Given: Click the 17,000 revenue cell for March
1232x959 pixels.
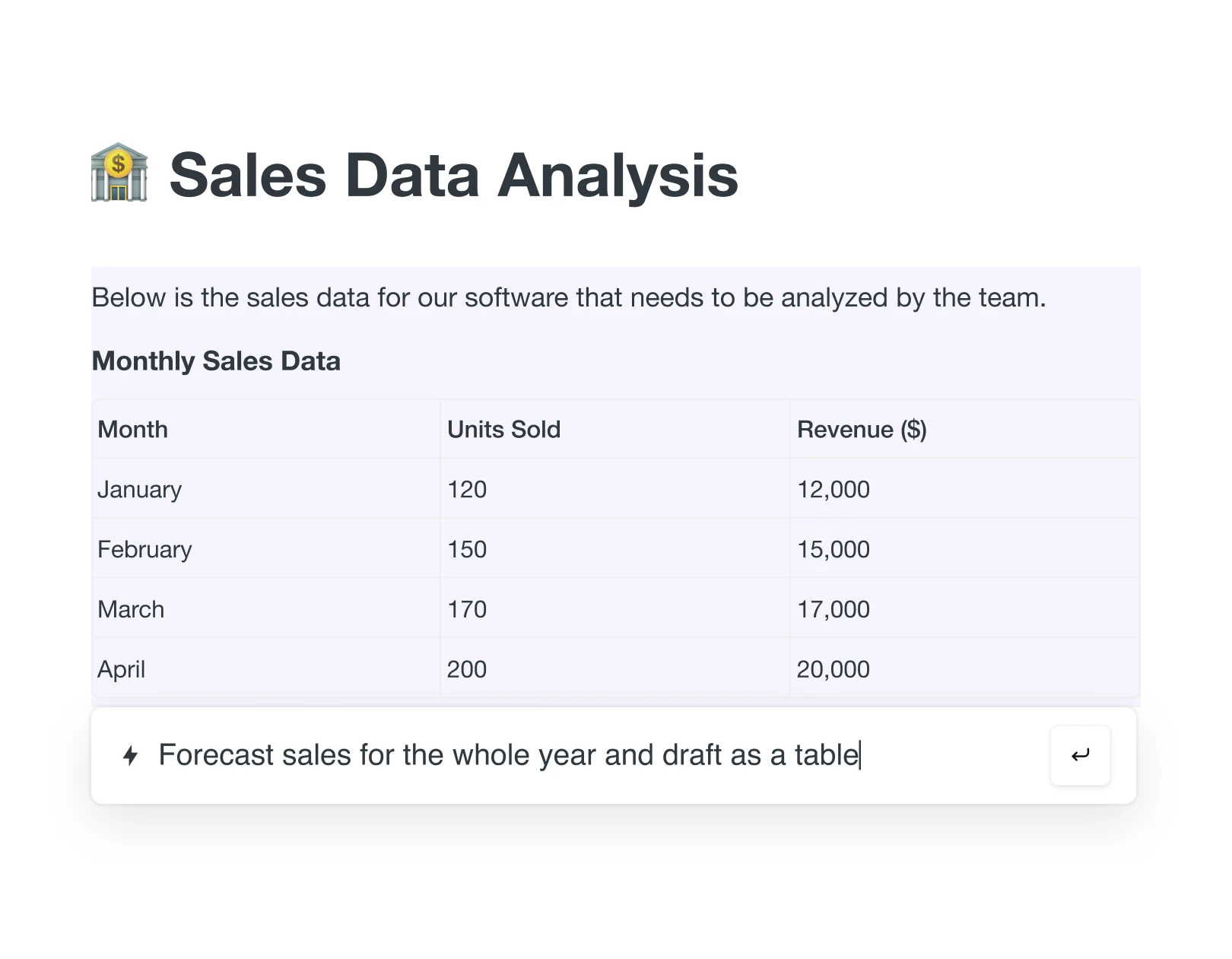Looking at the screenshot, I should [832, 608].
